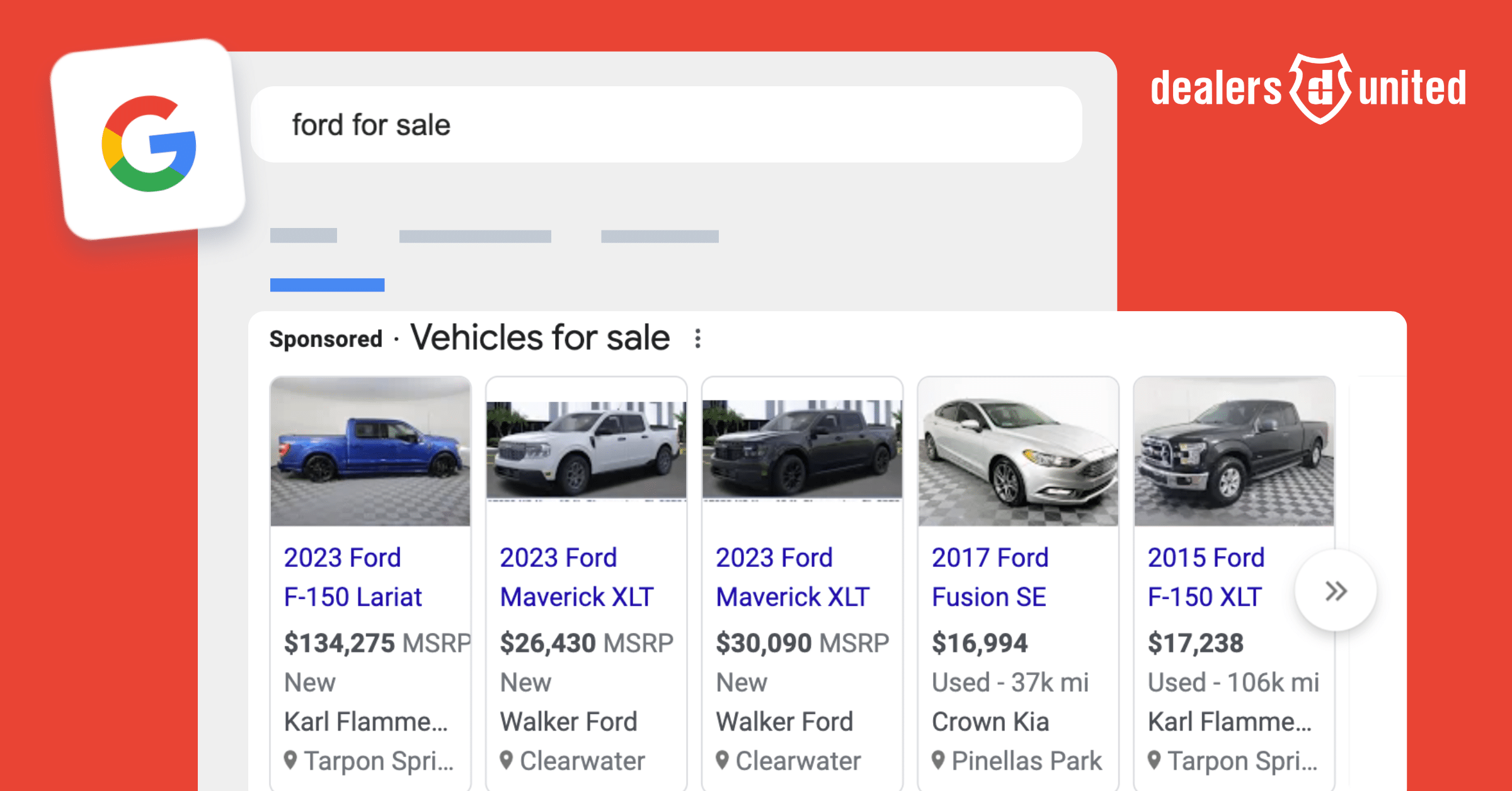Click the New label on the F-150 Lariat card
Image resolution: width=1512 pixels, height=791 pixels.
[310, 682]
